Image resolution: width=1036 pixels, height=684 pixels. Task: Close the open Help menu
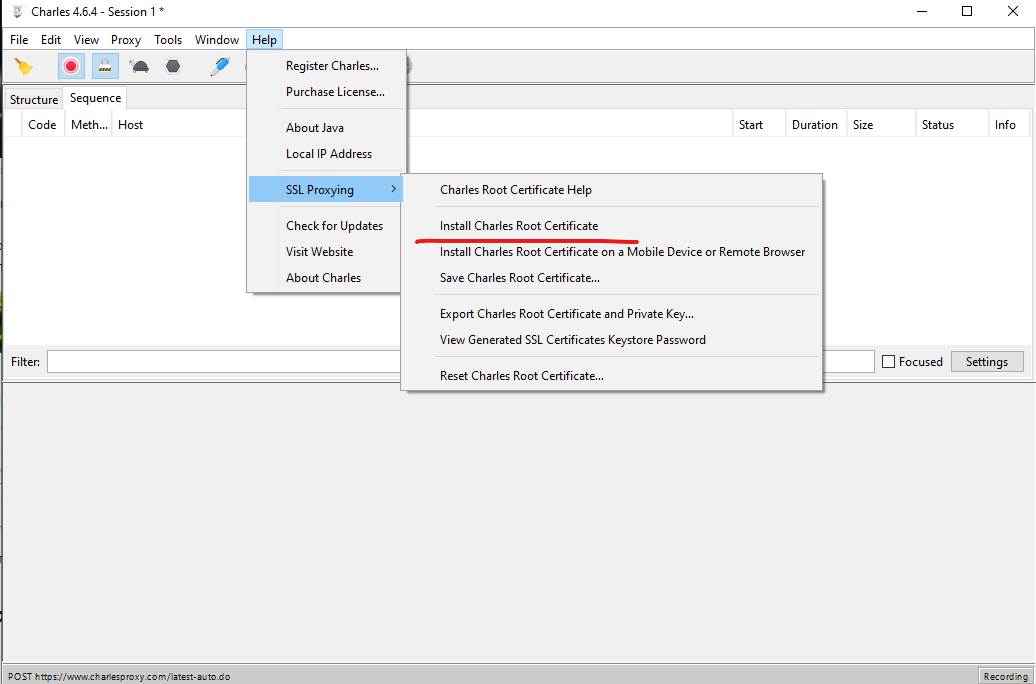pos(264,40)
